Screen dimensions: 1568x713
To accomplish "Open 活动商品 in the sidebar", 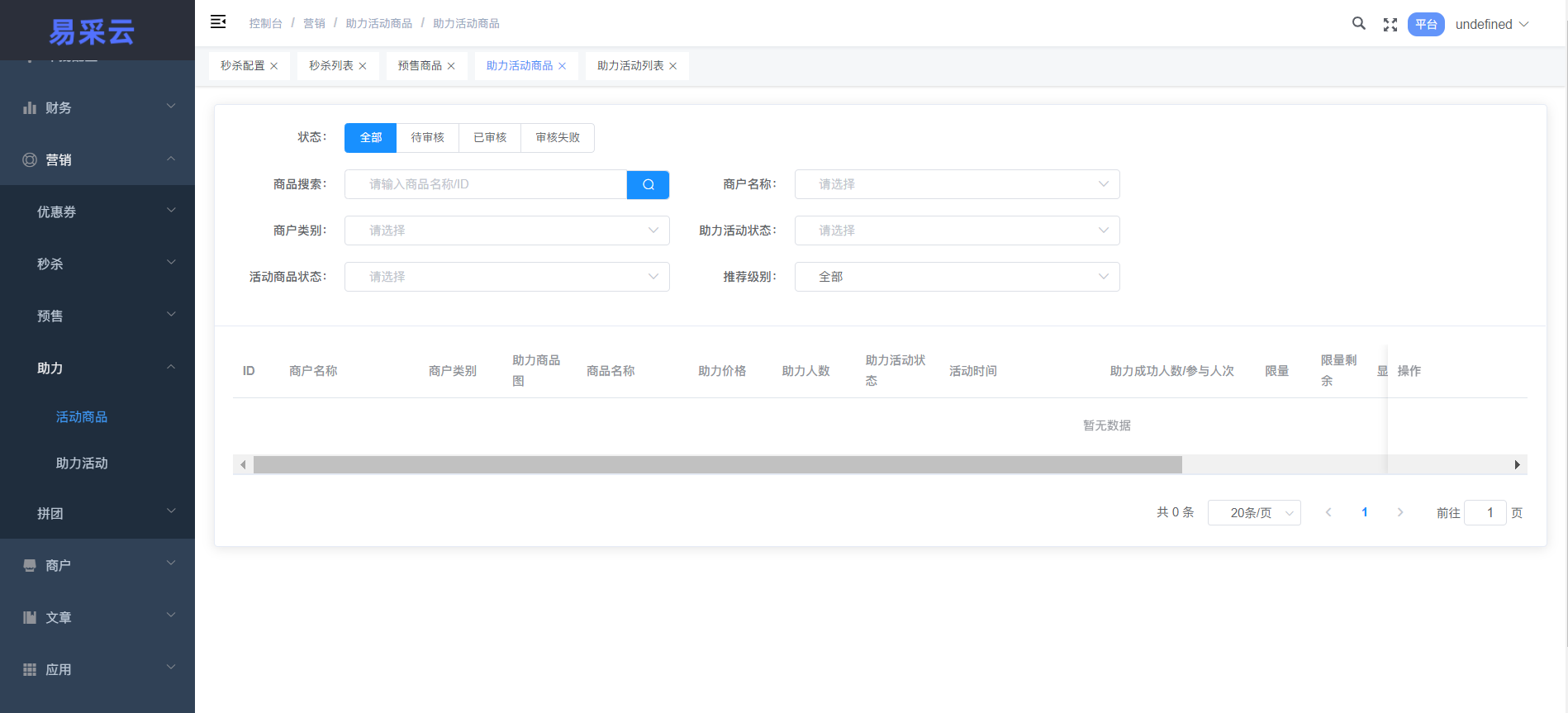I will [82, 417].
